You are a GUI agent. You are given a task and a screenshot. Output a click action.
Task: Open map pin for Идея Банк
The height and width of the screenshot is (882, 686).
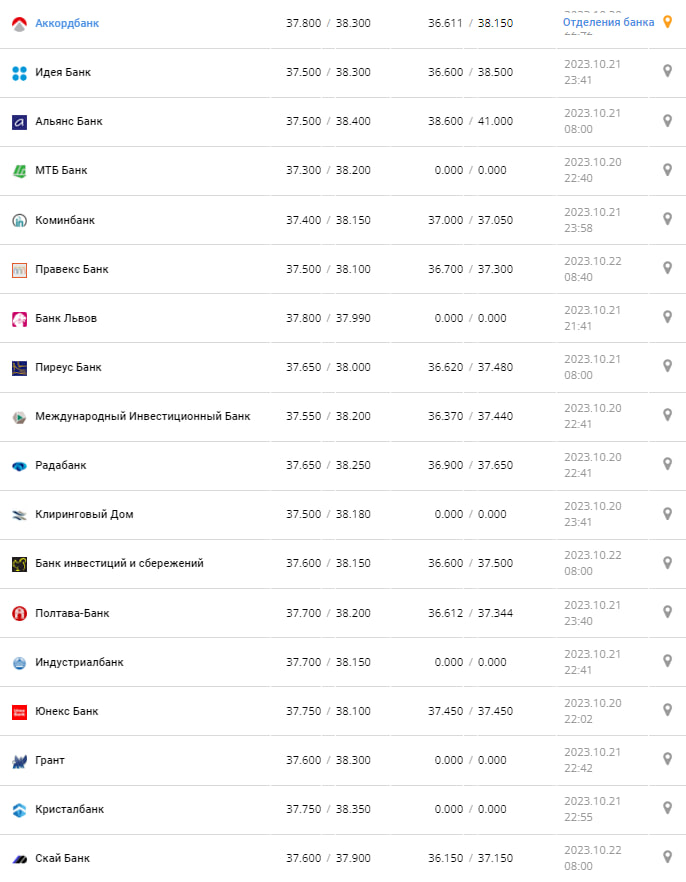667,71
